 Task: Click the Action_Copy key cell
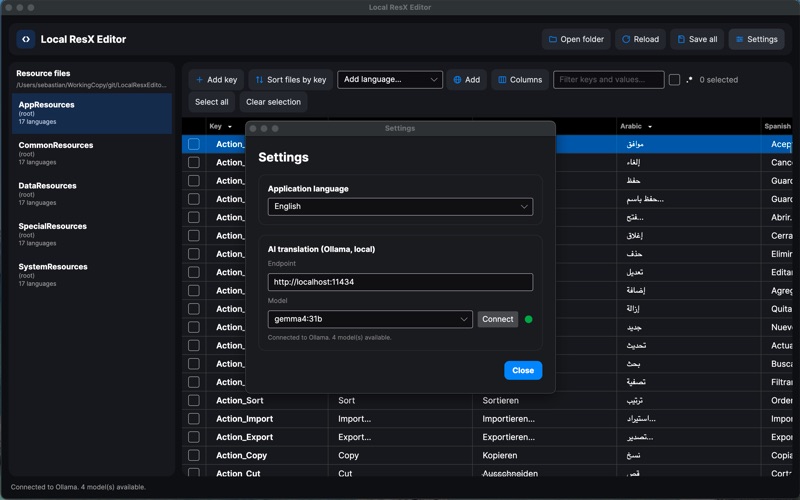267,456
